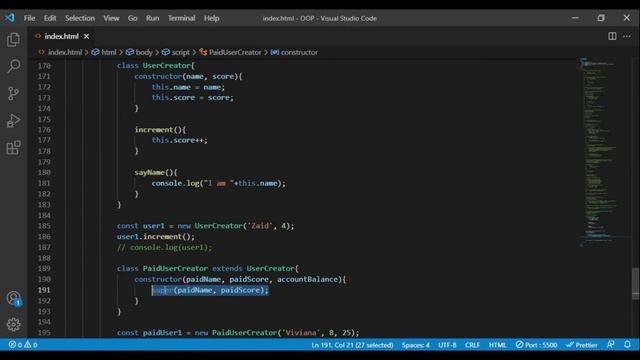Image resolution: width=640 pixels, height=360 pixels.
Task: Click the commented console.log(user1) line
Action: click(164, 247)
